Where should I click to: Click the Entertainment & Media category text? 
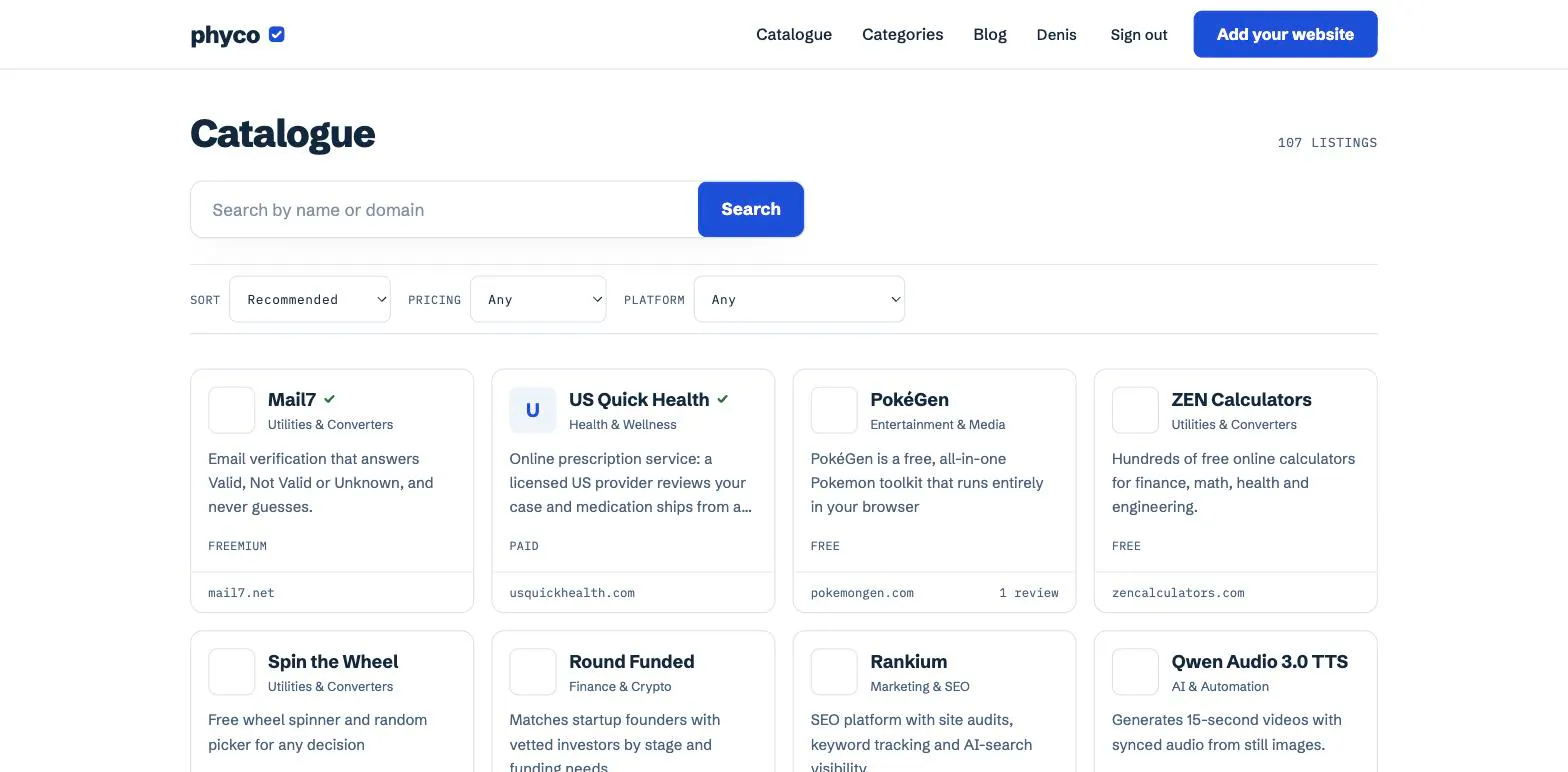pos(937,425)
